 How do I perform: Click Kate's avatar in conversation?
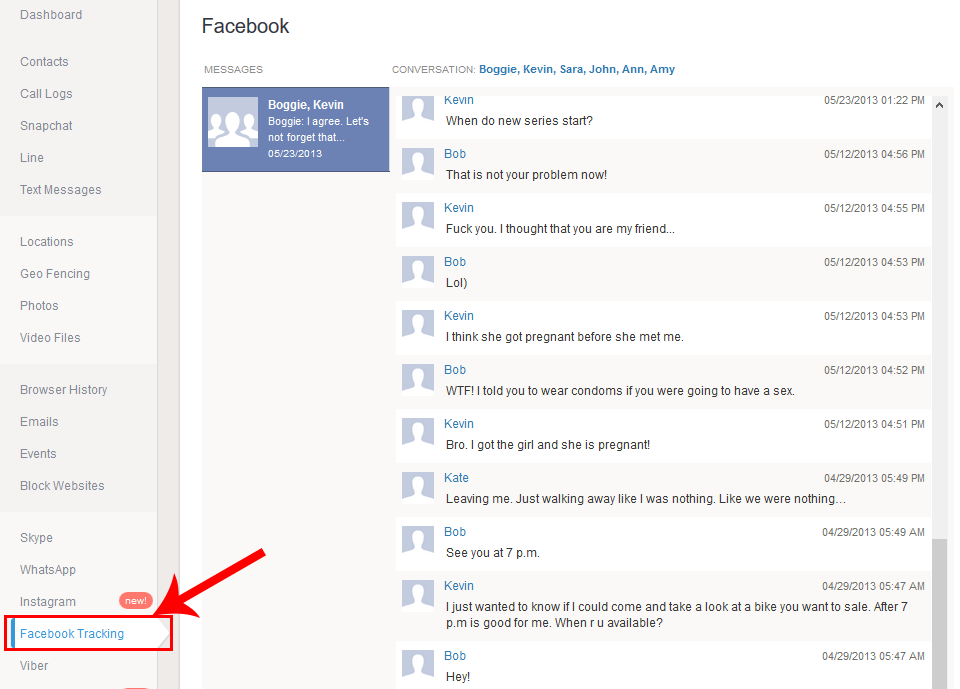click(x=418, y=487)
